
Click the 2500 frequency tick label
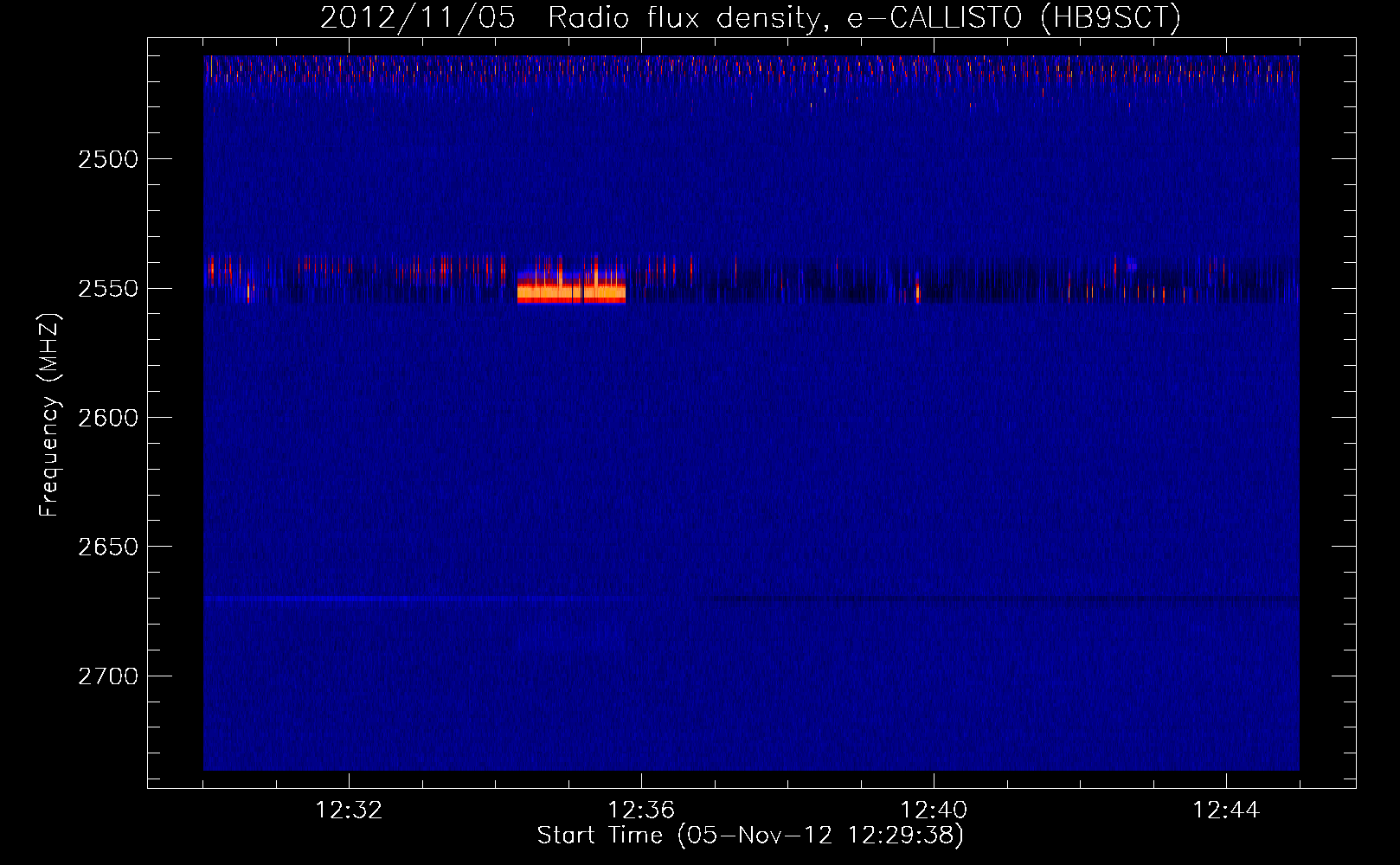tap(108, 159)
